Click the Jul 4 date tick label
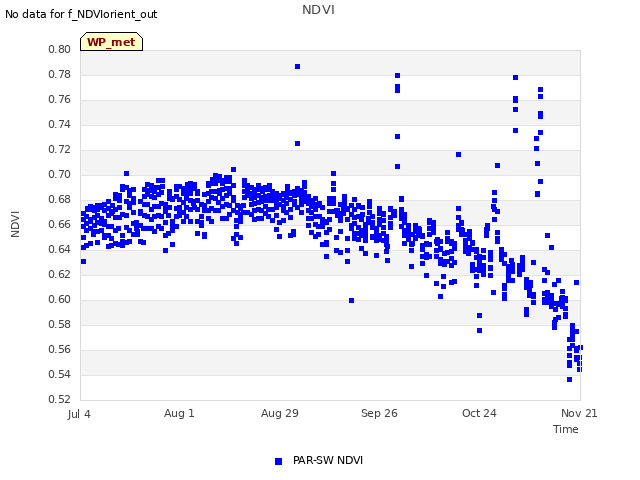The height and width of the screenshot is (480, 640). [79, 414]
